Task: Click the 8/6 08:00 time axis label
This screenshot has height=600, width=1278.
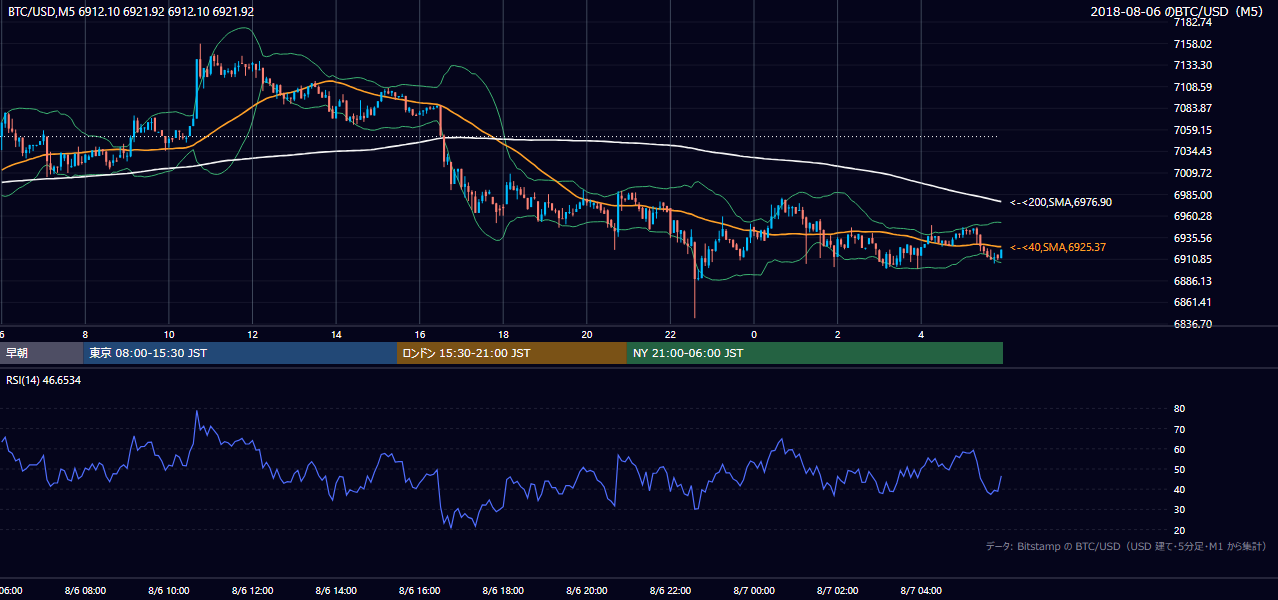Action: pos(85,591)
